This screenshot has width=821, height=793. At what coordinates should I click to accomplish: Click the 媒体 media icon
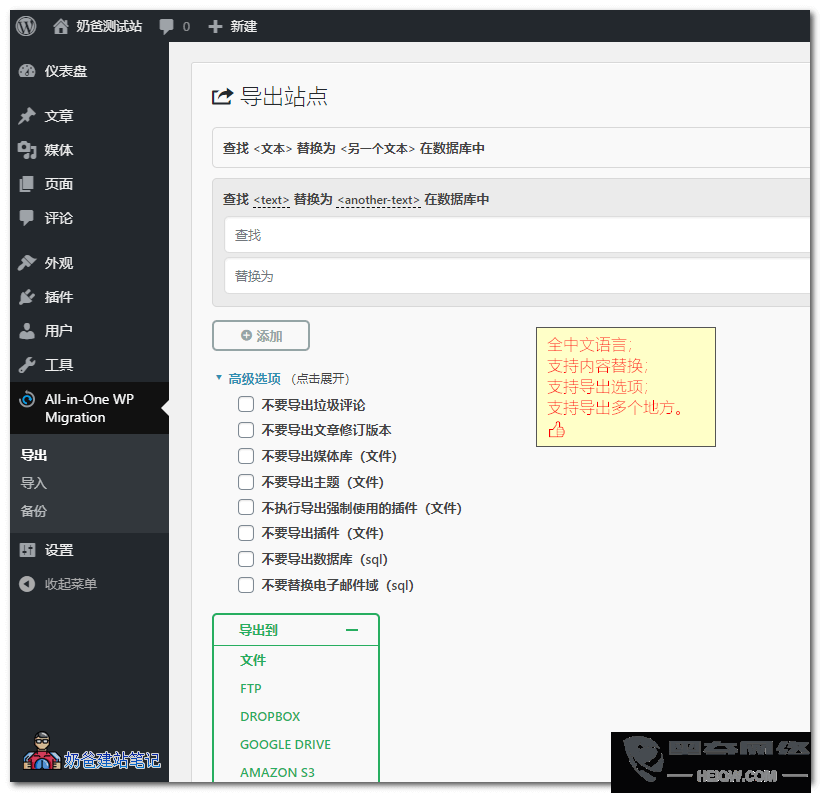27,150
